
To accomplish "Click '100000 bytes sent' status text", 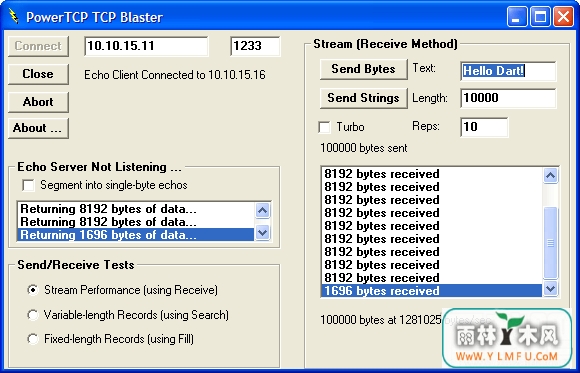I will pyautogui.click(x=364, y=148).
